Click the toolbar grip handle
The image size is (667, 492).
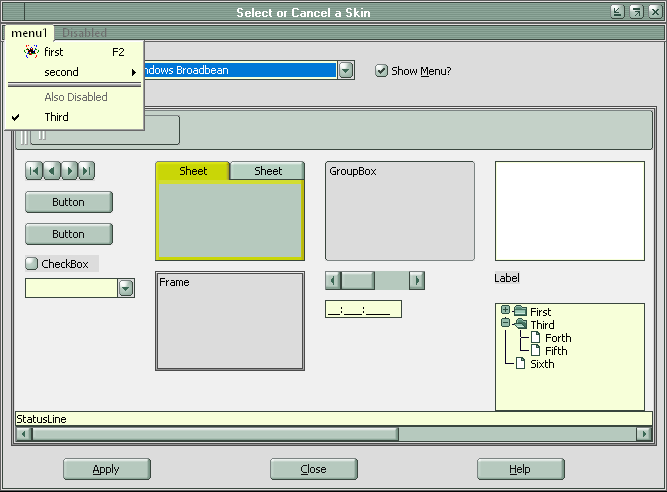click(41, 131)
